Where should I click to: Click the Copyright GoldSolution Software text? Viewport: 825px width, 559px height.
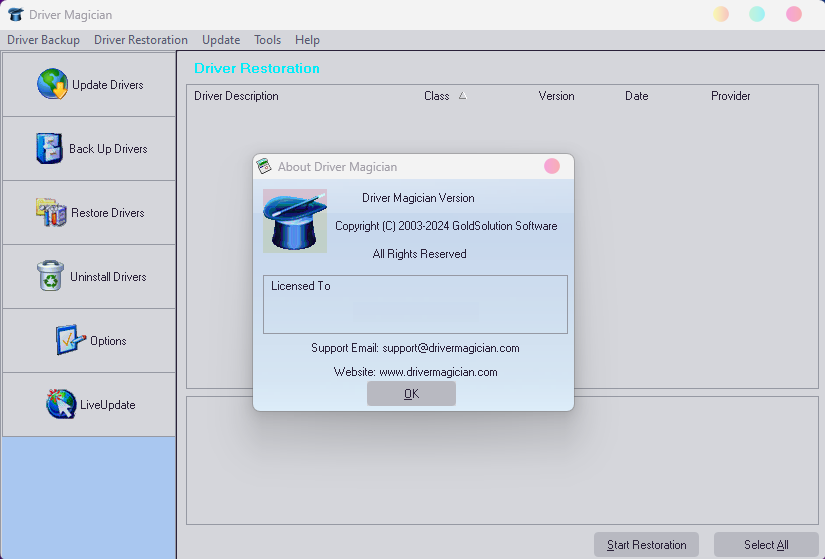(446, 226)
